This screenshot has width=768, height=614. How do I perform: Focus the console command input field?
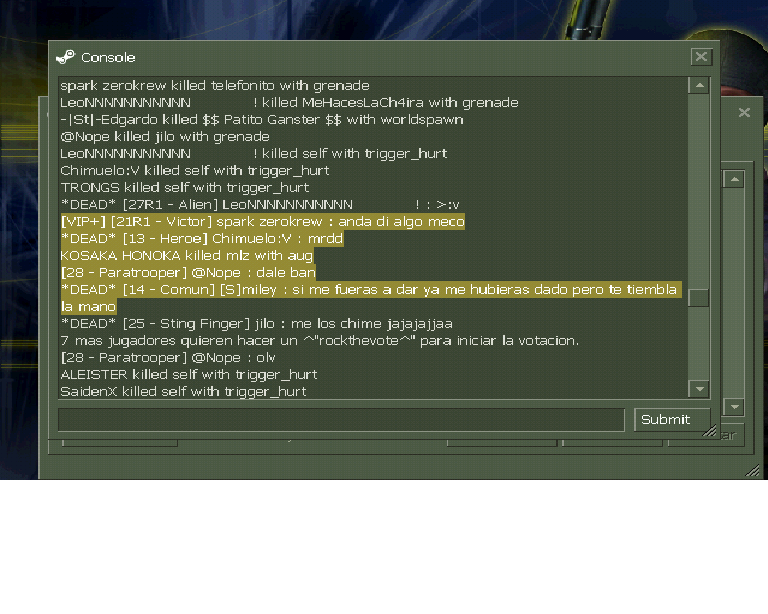pyautogui.click(x=341, y=420)
